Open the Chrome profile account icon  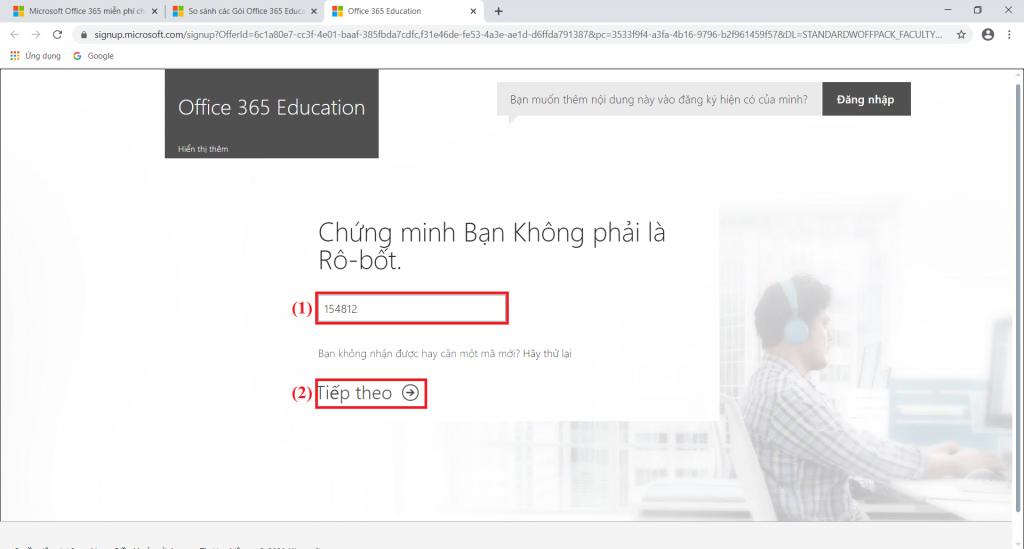click(987, 35)
